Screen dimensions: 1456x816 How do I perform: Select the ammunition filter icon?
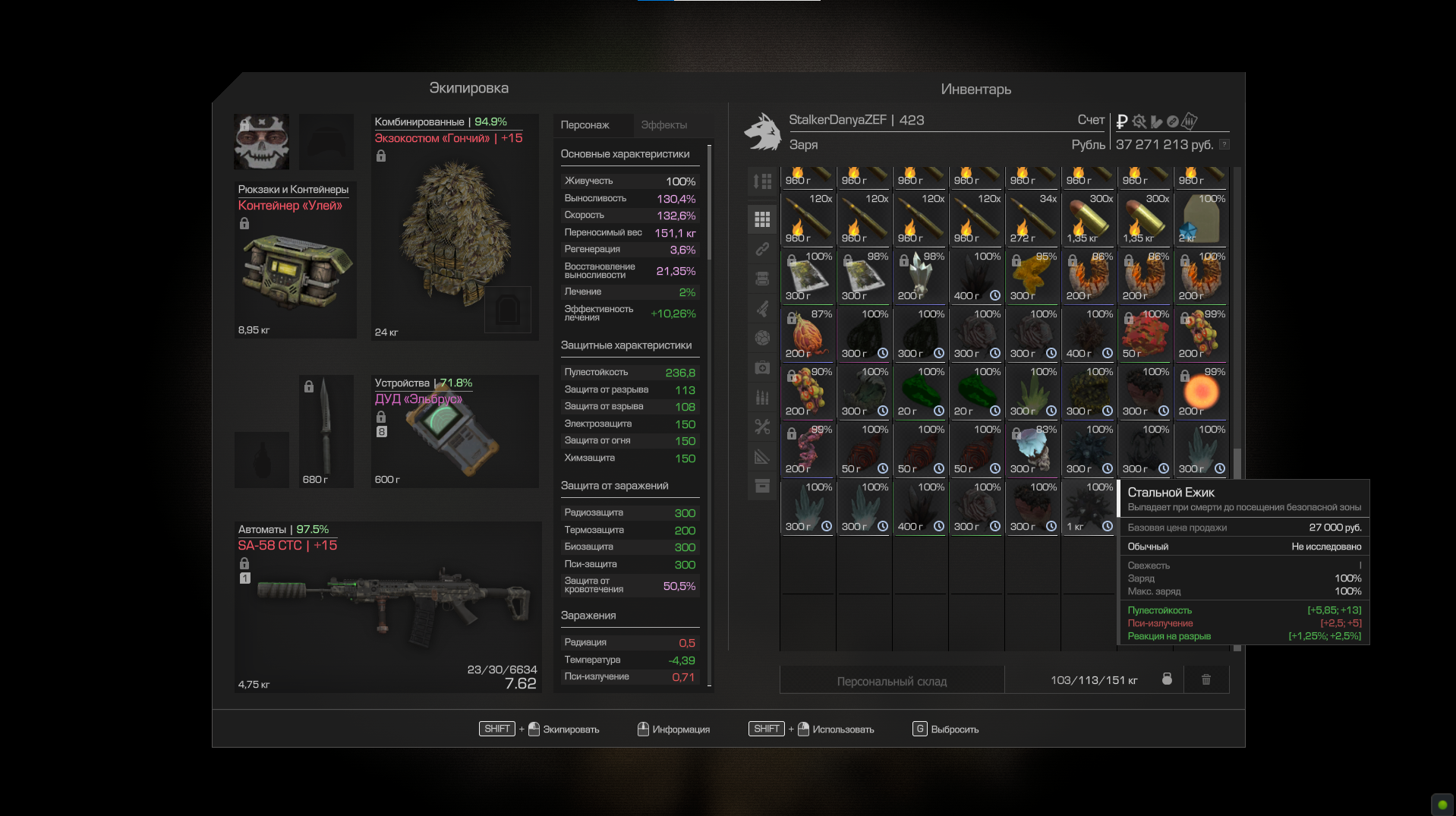point(762,397)
